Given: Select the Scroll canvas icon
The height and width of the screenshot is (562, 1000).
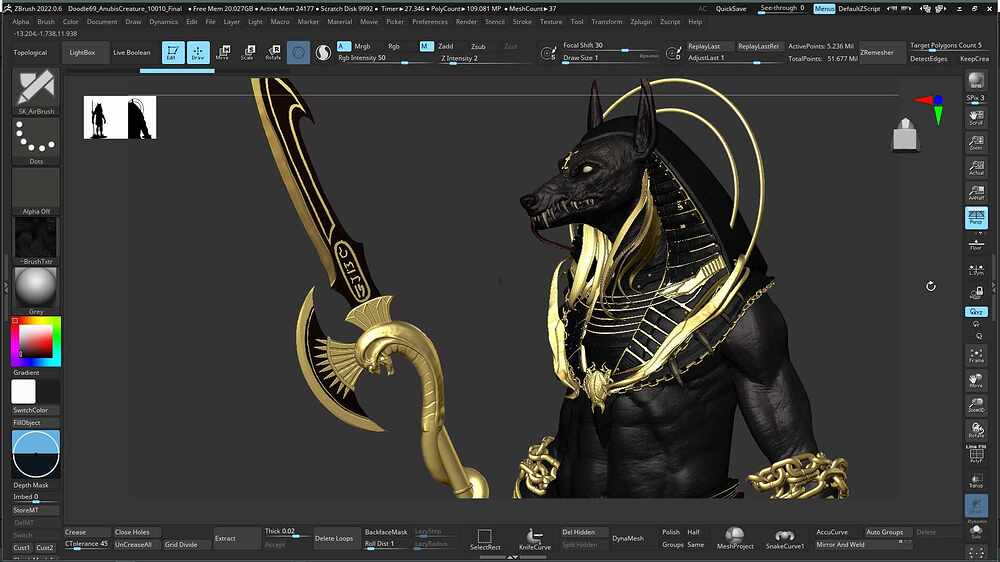Looking at the screenshot, I should [976, 117].
